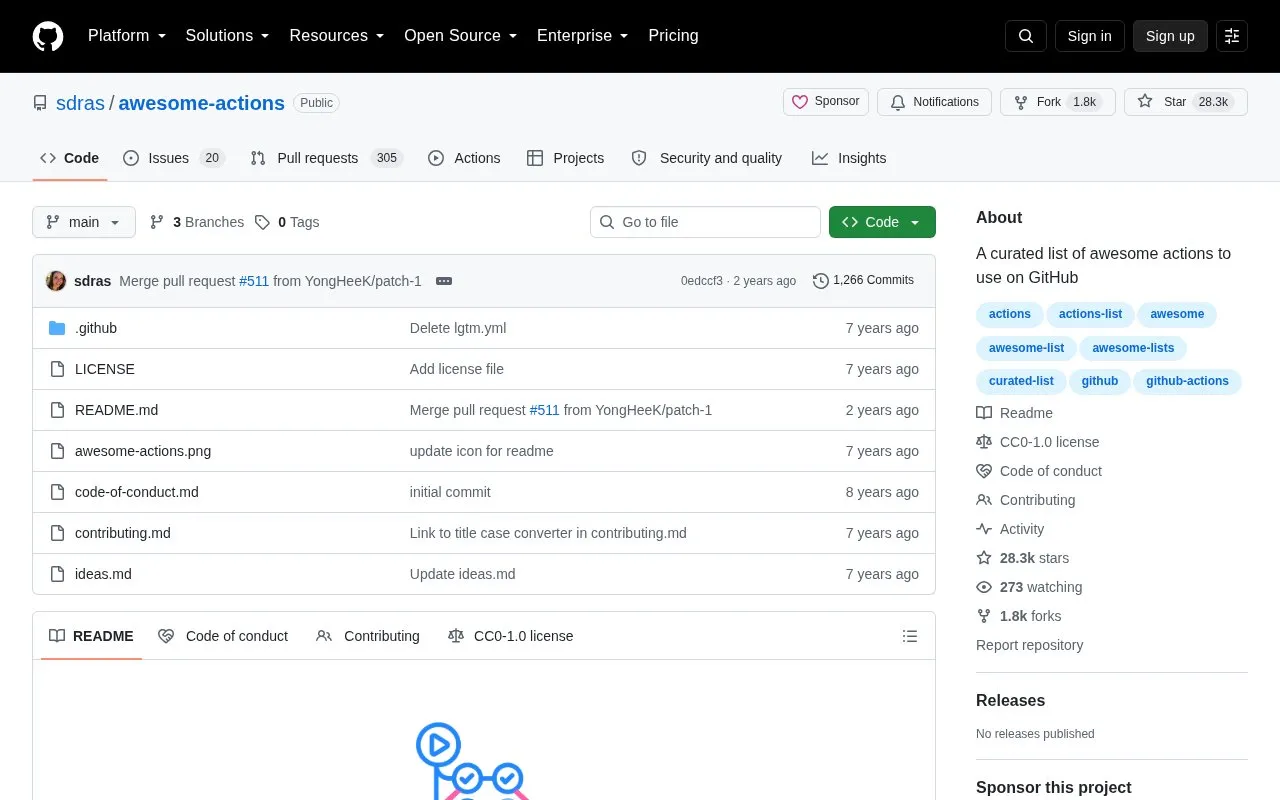Open the CC0-1.0 license sidebar link
This screenshot has height=800, width=1280.
click(1038, 442)
